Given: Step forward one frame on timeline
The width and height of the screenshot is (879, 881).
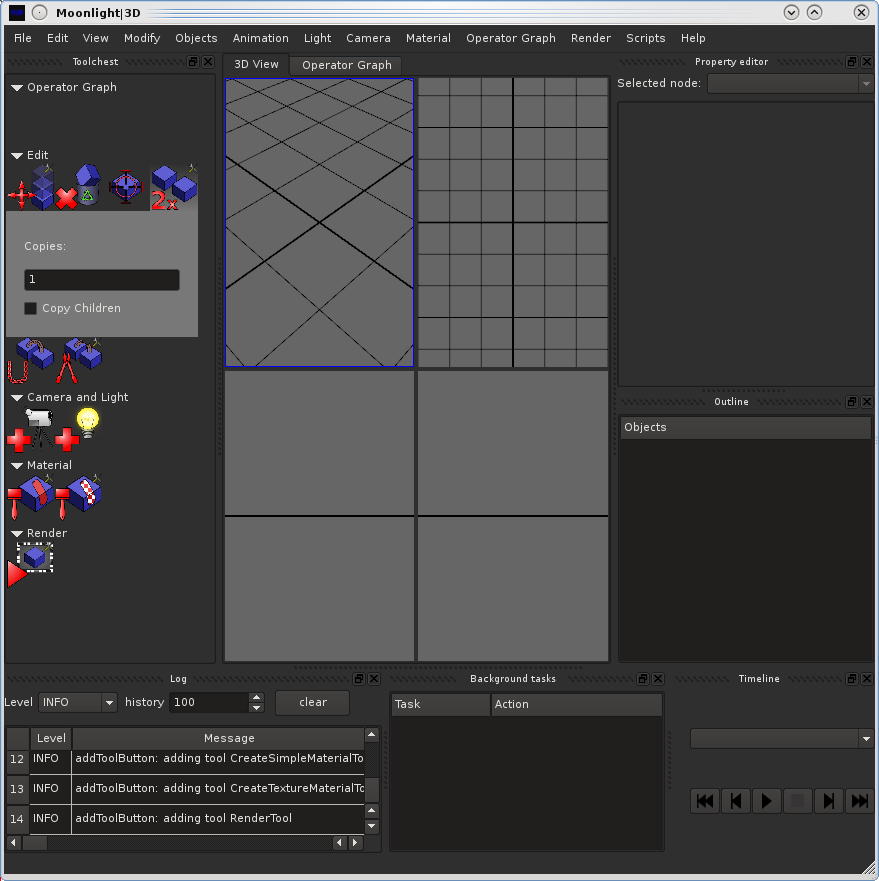Looking at the screenshot, I should [x=828, y=801].
